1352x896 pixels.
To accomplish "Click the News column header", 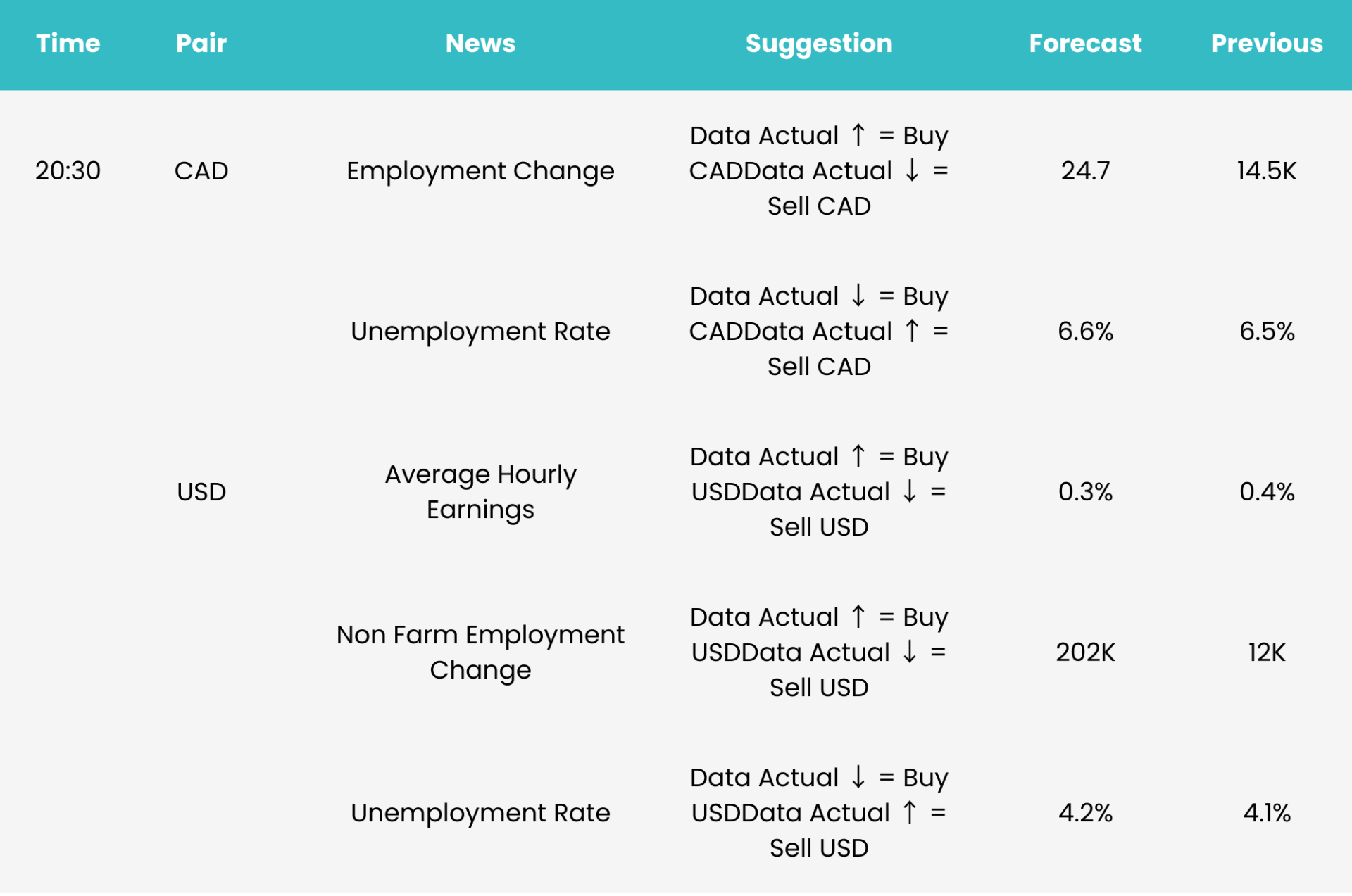I will [x=480, y=44].
